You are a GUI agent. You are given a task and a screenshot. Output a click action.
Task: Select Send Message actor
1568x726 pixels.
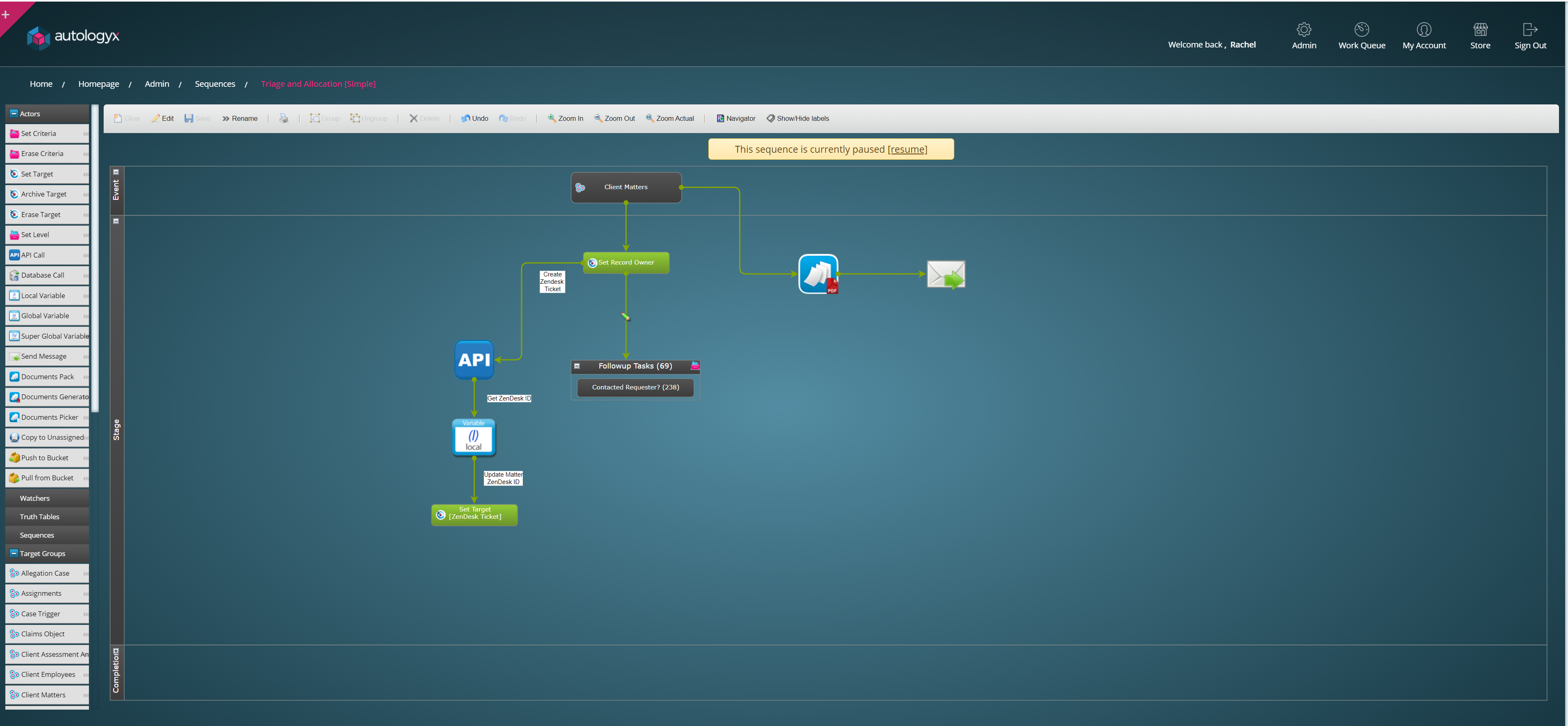tap(47, 357)
